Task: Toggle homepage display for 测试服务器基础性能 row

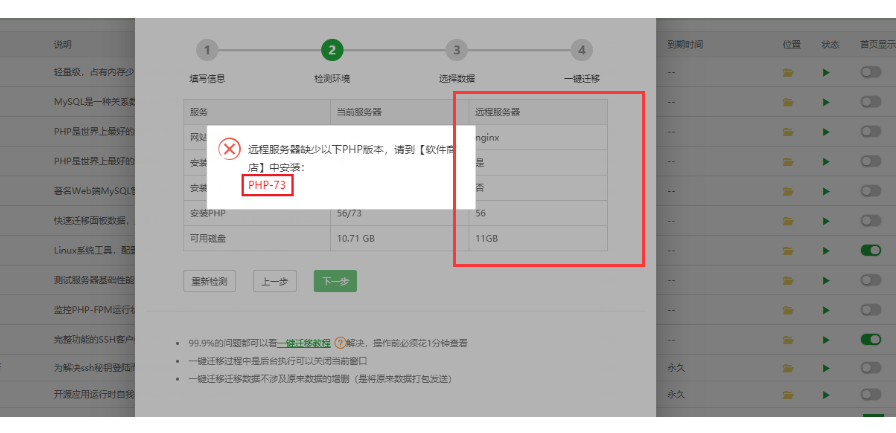Action: tap(871, 280)
